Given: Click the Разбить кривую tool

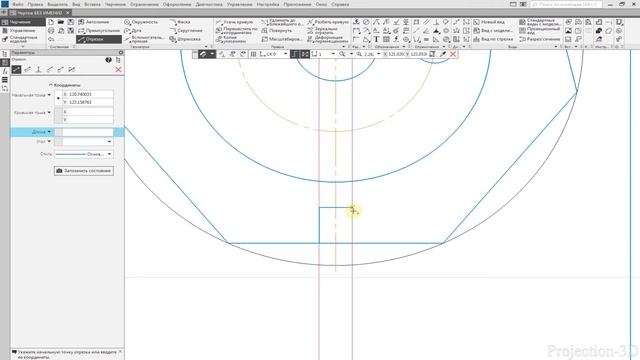Looking at the screenshot, I should (328, 22).
